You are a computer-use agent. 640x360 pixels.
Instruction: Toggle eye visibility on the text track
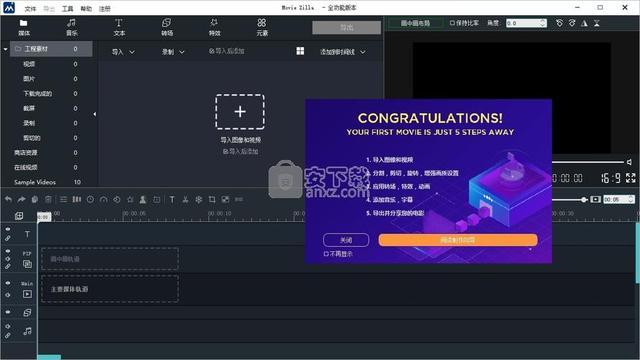8,229
